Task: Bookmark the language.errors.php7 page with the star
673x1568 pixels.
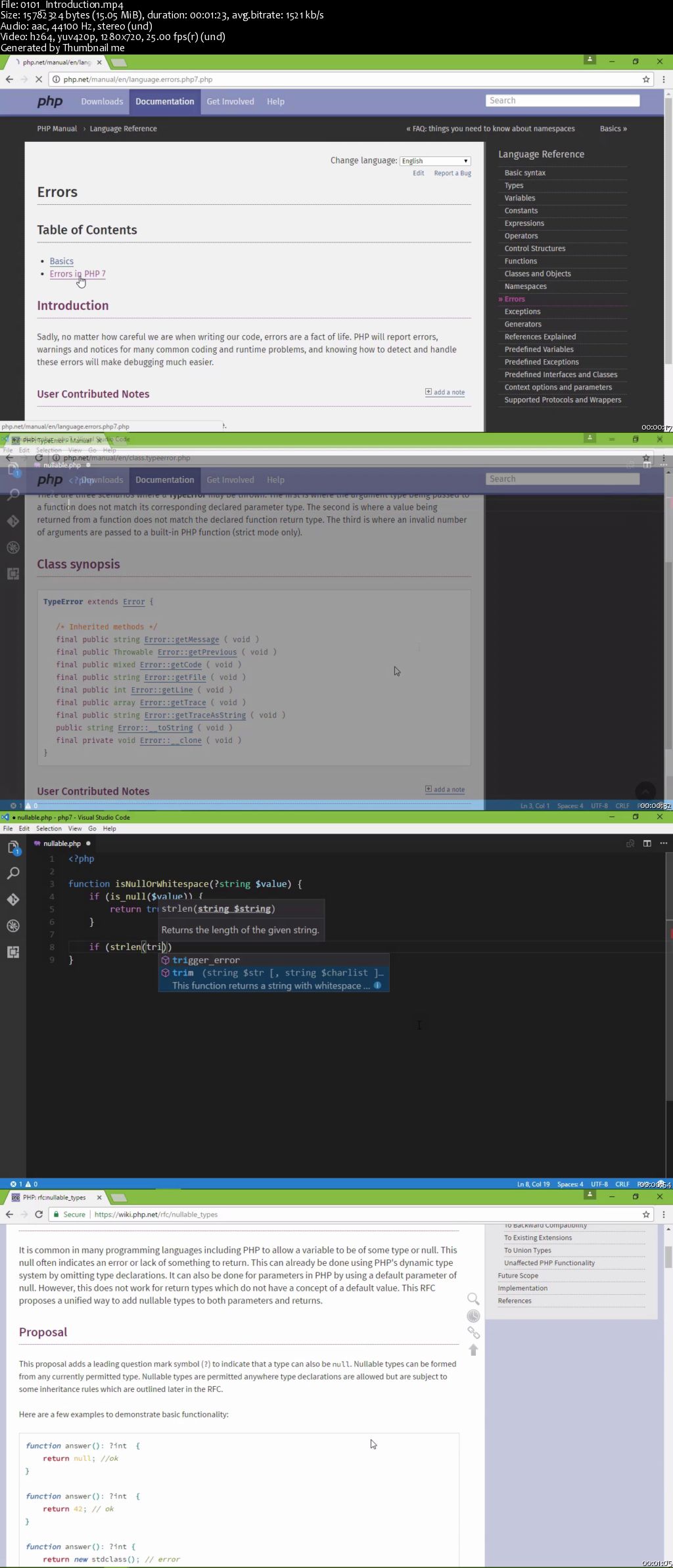Action: tap(646, 79)
